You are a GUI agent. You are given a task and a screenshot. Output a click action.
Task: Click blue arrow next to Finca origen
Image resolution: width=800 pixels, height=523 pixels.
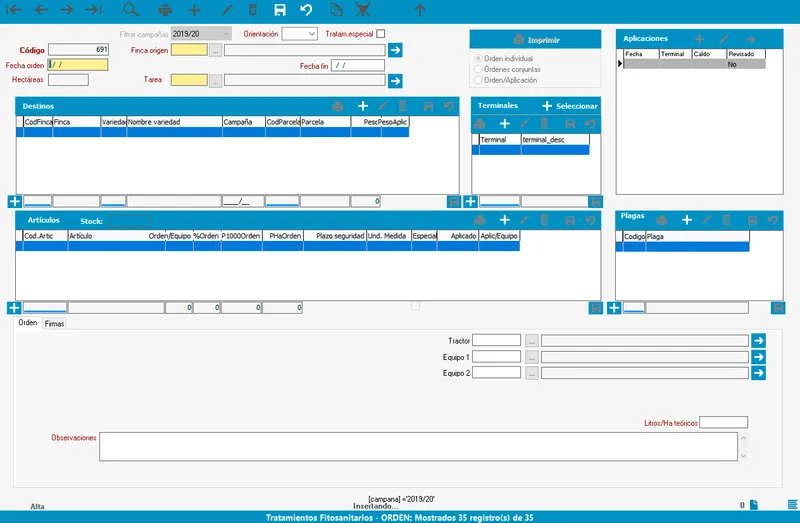395,50
